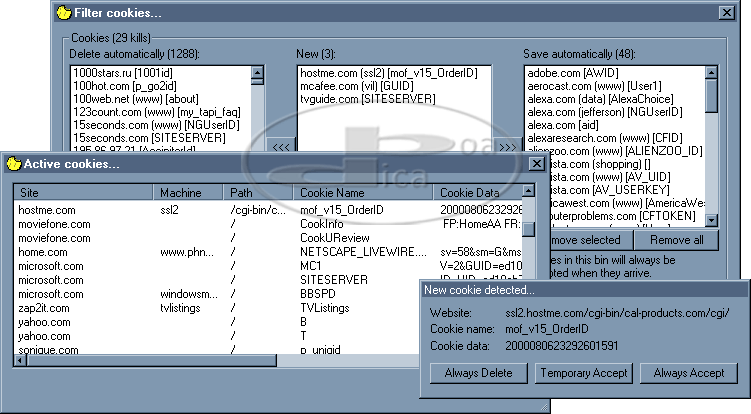The height and width of the screenshot is (414, 751).
Task: Close the Filter cookies window
Action: click(727, 13)
